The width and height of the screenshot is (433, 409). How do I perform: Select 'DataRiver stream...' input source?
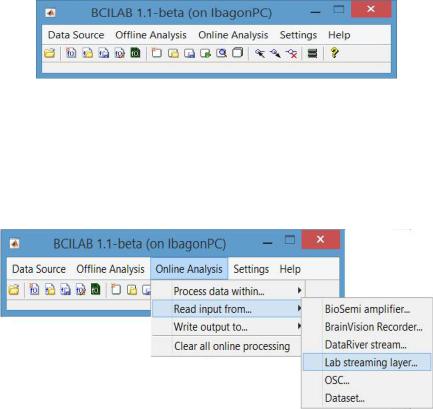tap(367, 345)
